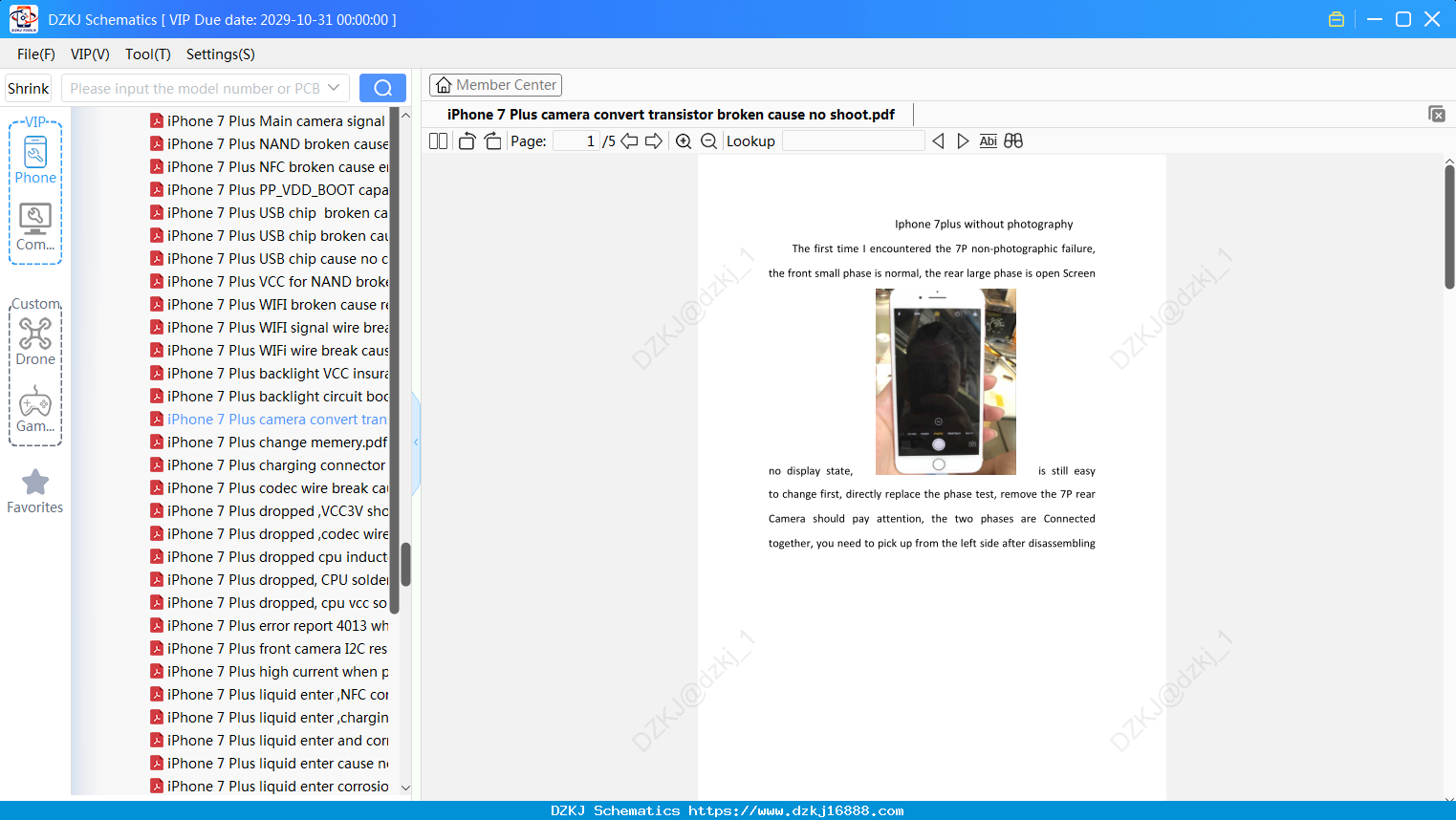Open iPhone 7 Plus charging connector file
The height and width of the screenshot is (820, 1456).
pyautogui.click(x=269, y=465)
